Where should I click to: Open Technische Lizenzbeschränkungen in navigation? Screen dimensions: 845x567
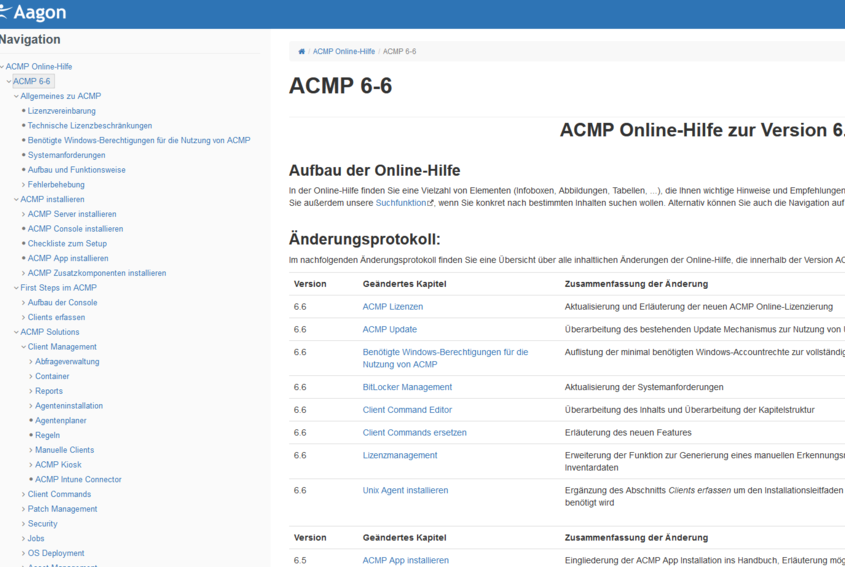(x=90, y=126)
